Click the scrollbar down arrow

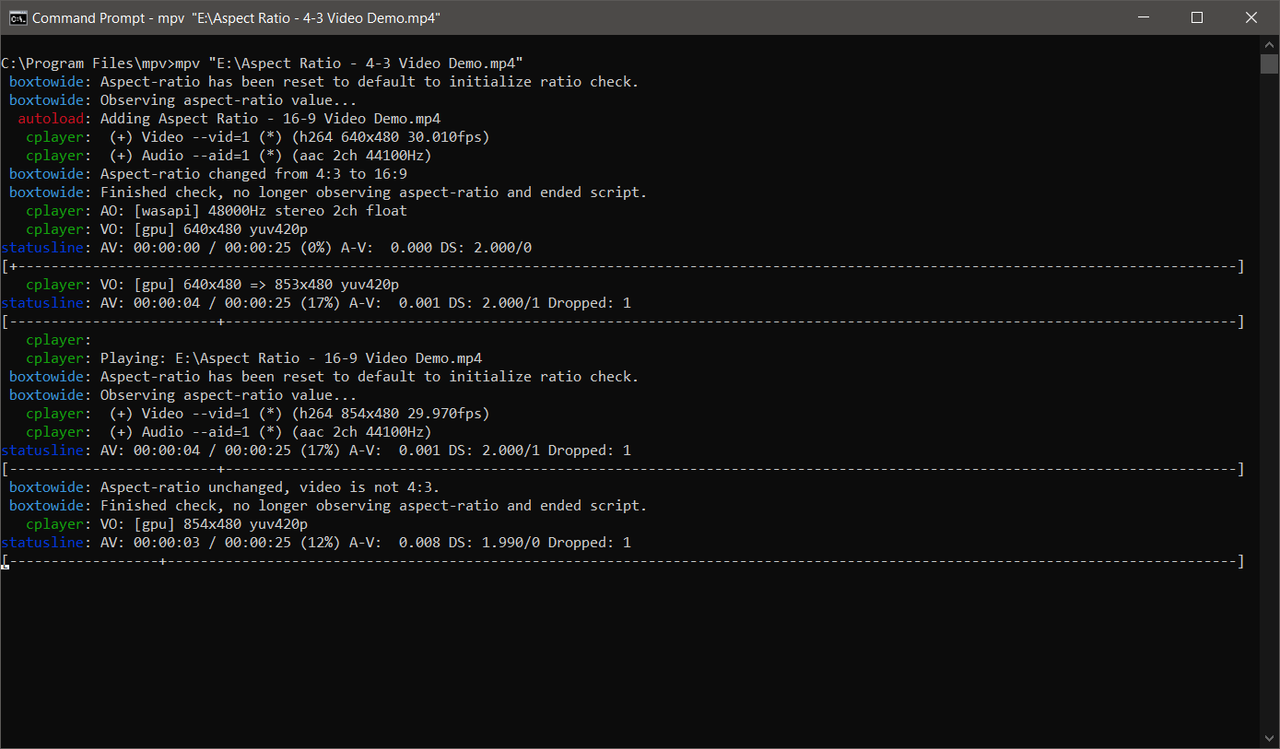1268,736
